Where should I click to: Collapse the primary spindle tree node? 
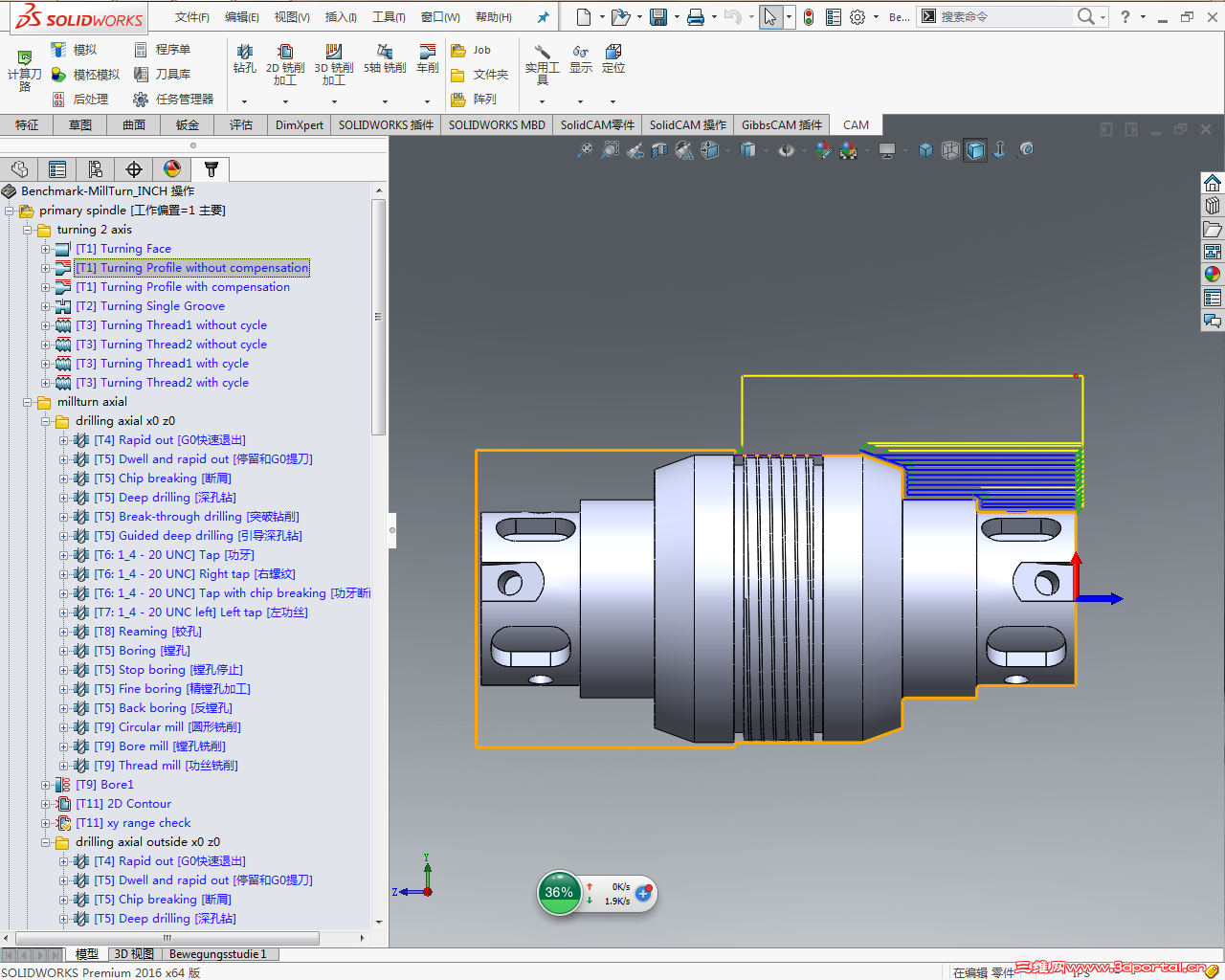point(10,211)
